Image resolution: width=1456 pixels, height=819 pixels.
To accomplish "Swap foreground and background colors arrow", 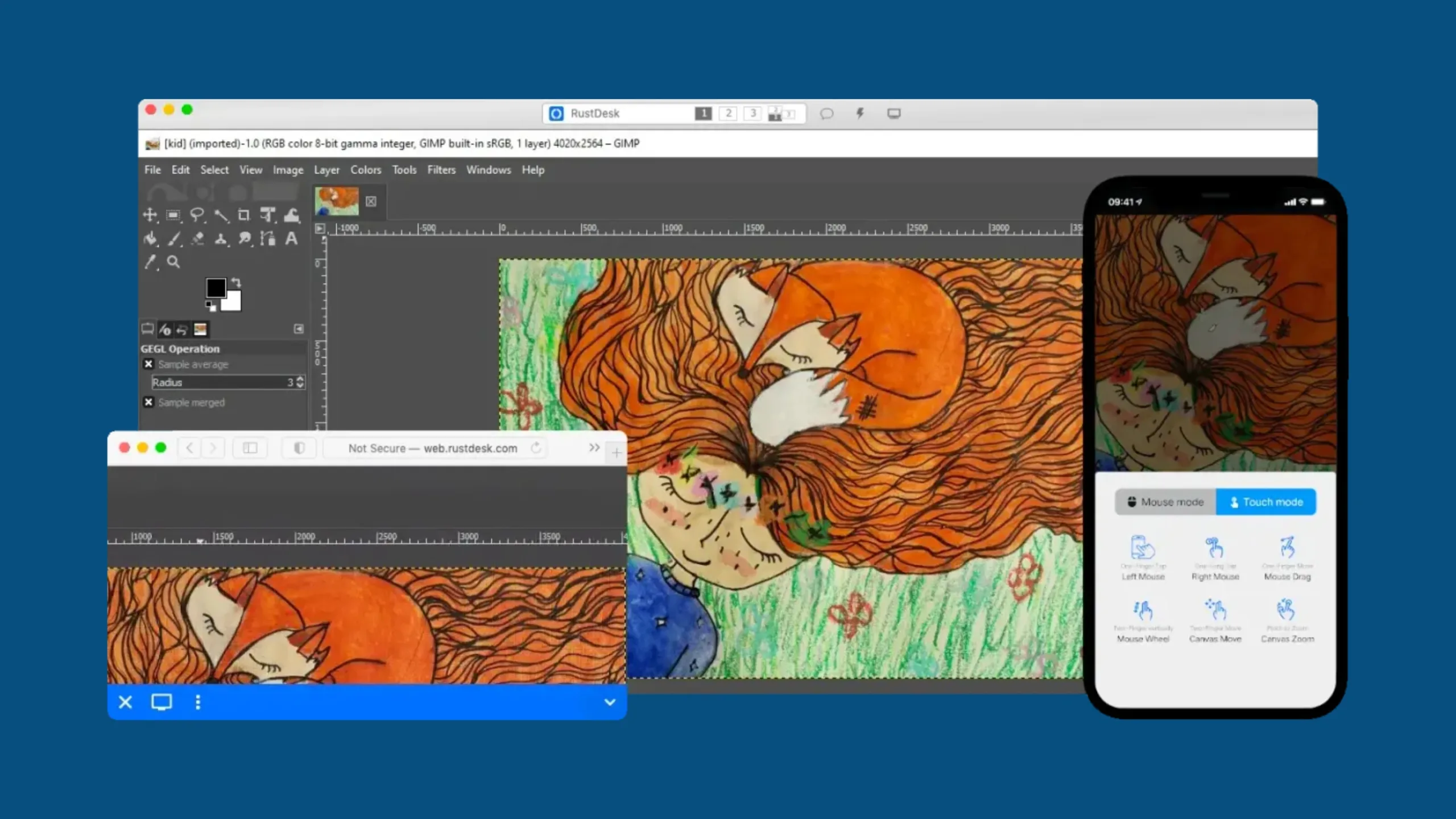I will tap(236, 283).
